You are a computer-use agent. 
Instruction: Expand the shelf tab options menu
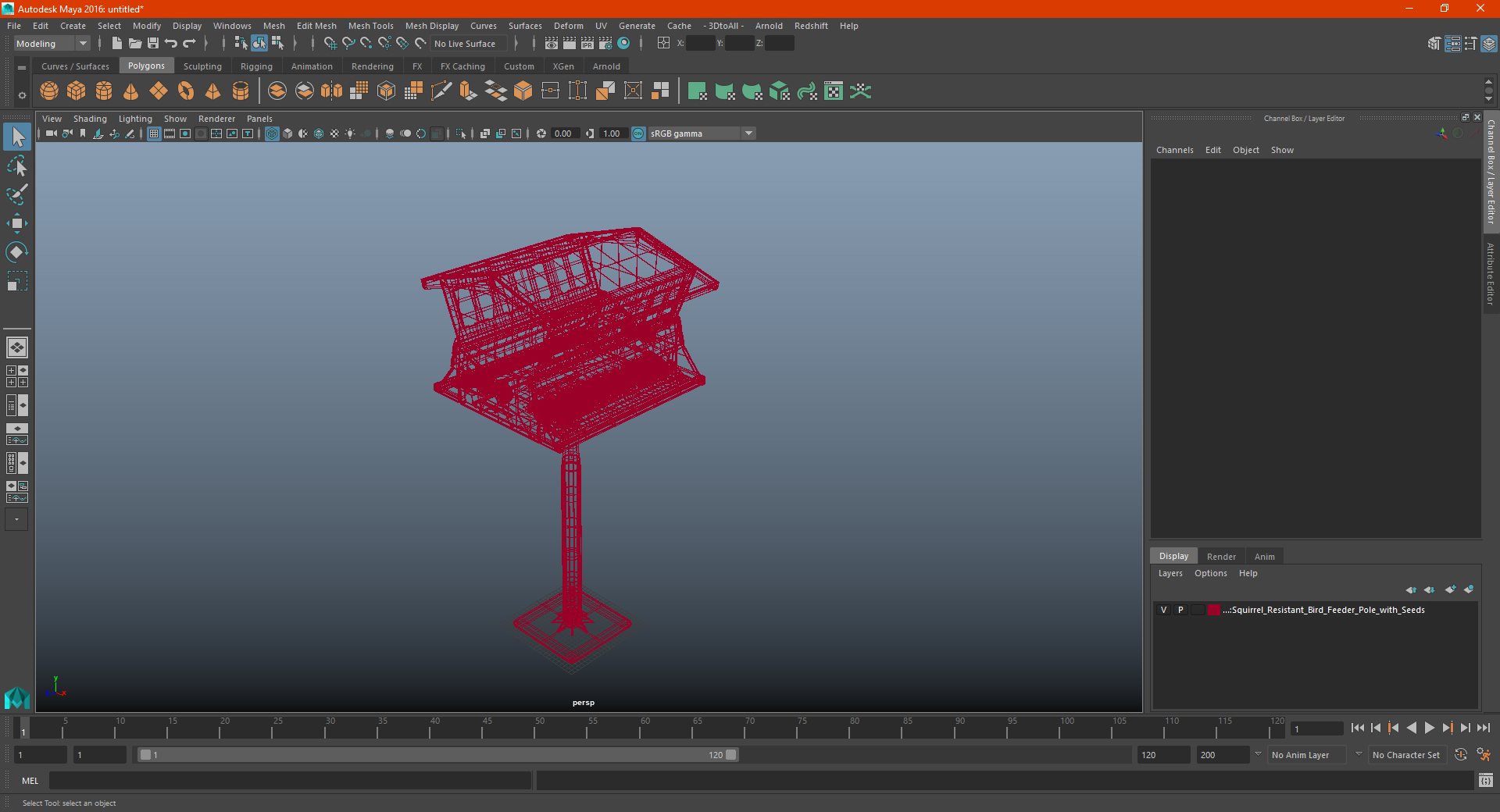[22, 68]
